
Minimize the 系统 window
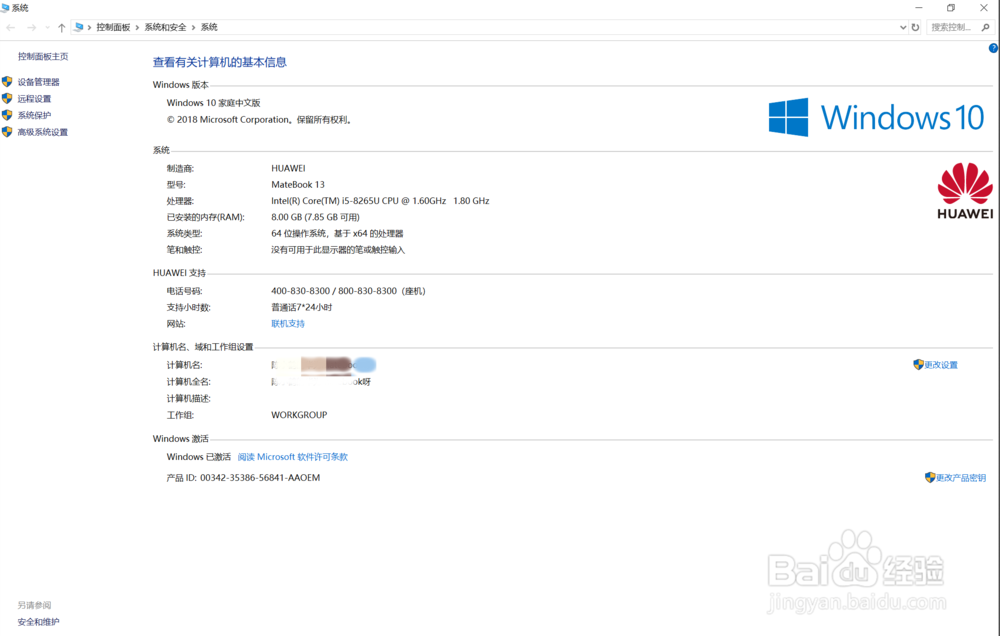[x=918, y=8]
